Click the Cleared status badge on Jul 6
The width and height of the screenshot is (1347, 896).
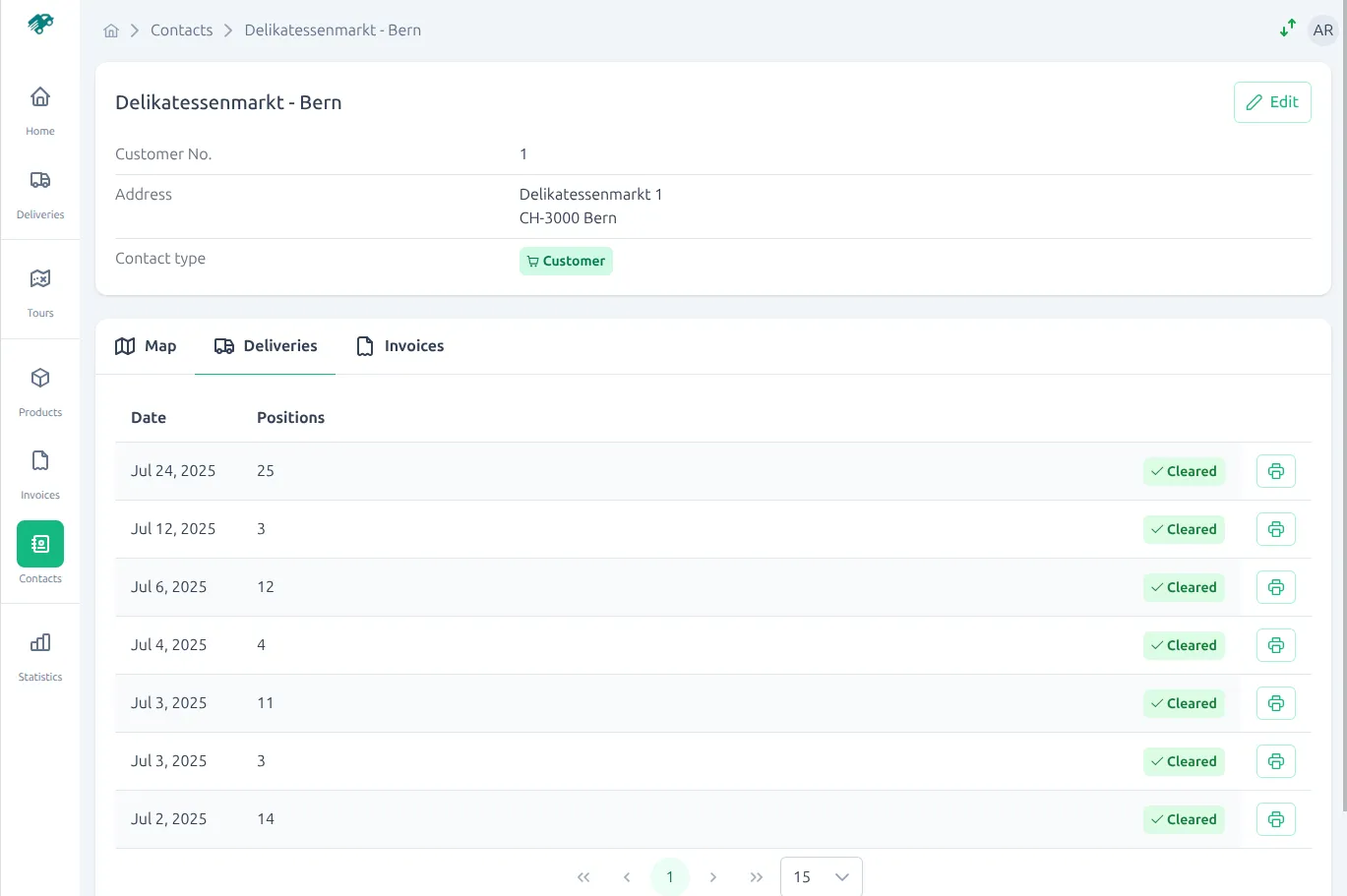tap(1184, 587)
